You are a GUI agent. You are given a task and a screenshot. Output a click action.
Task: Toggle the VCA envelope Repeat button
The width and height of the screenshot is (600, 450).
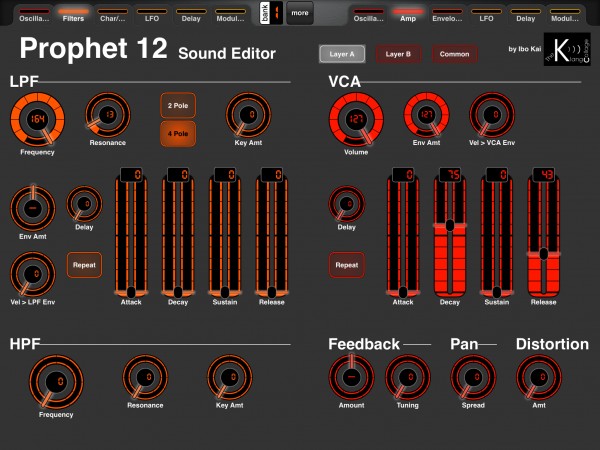[x=347, y=265]
